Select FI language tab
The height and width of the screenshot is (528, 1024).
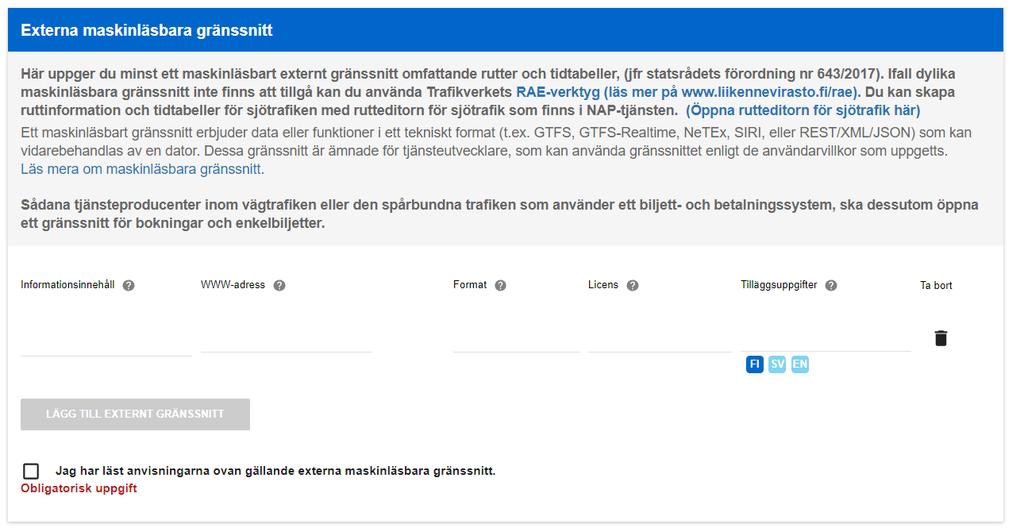pos(754,364)
